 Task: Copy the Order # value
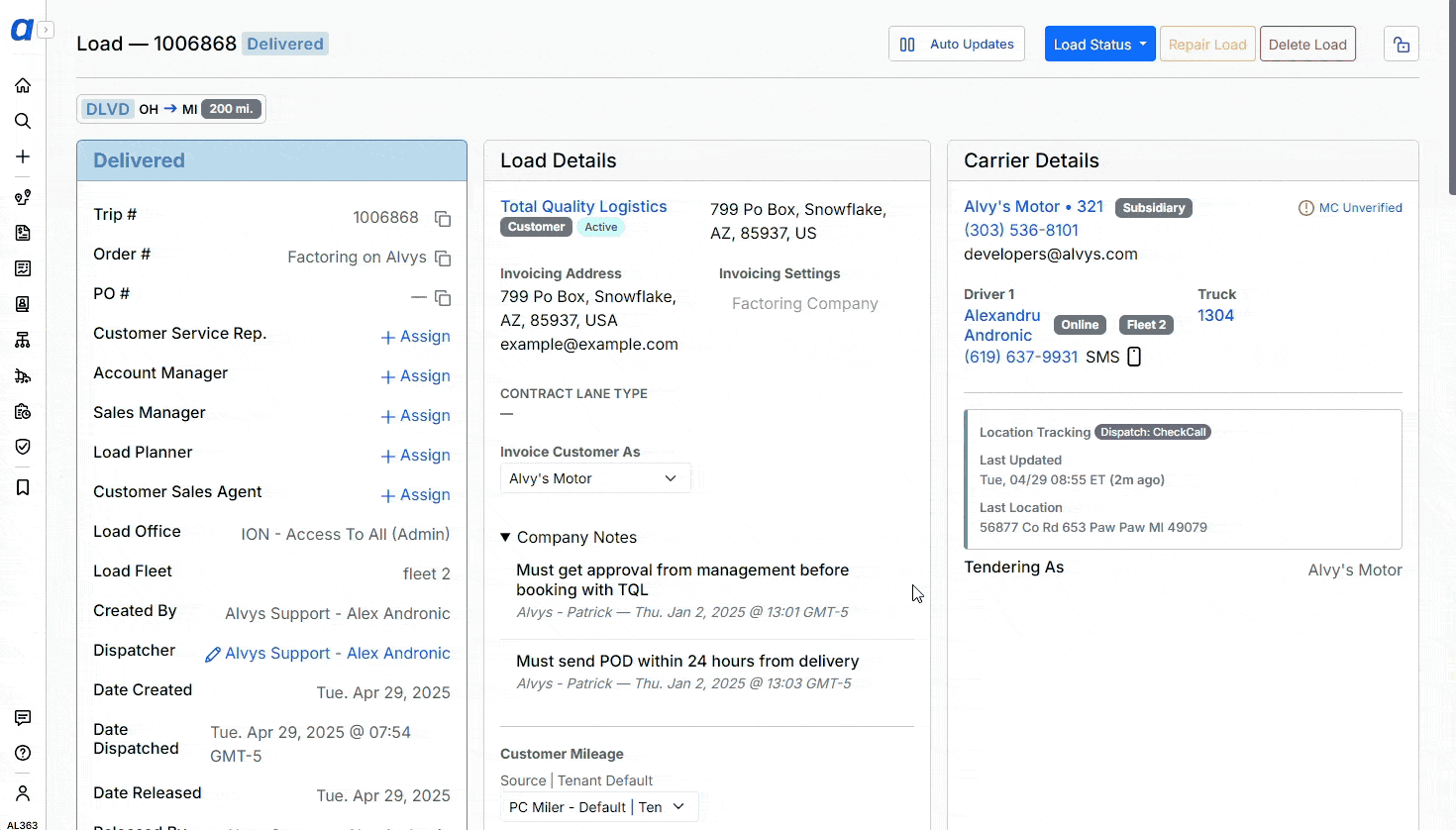443,258
